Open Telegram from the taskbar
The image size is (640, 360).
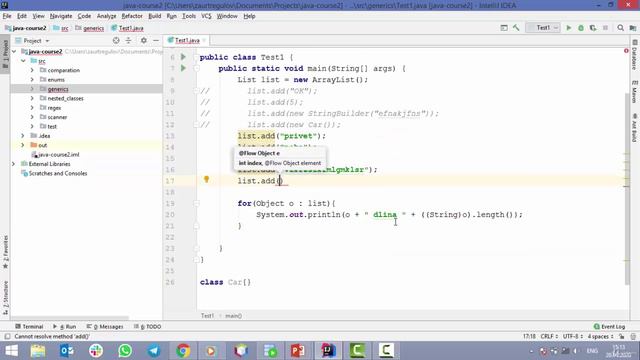pos(154,351)
